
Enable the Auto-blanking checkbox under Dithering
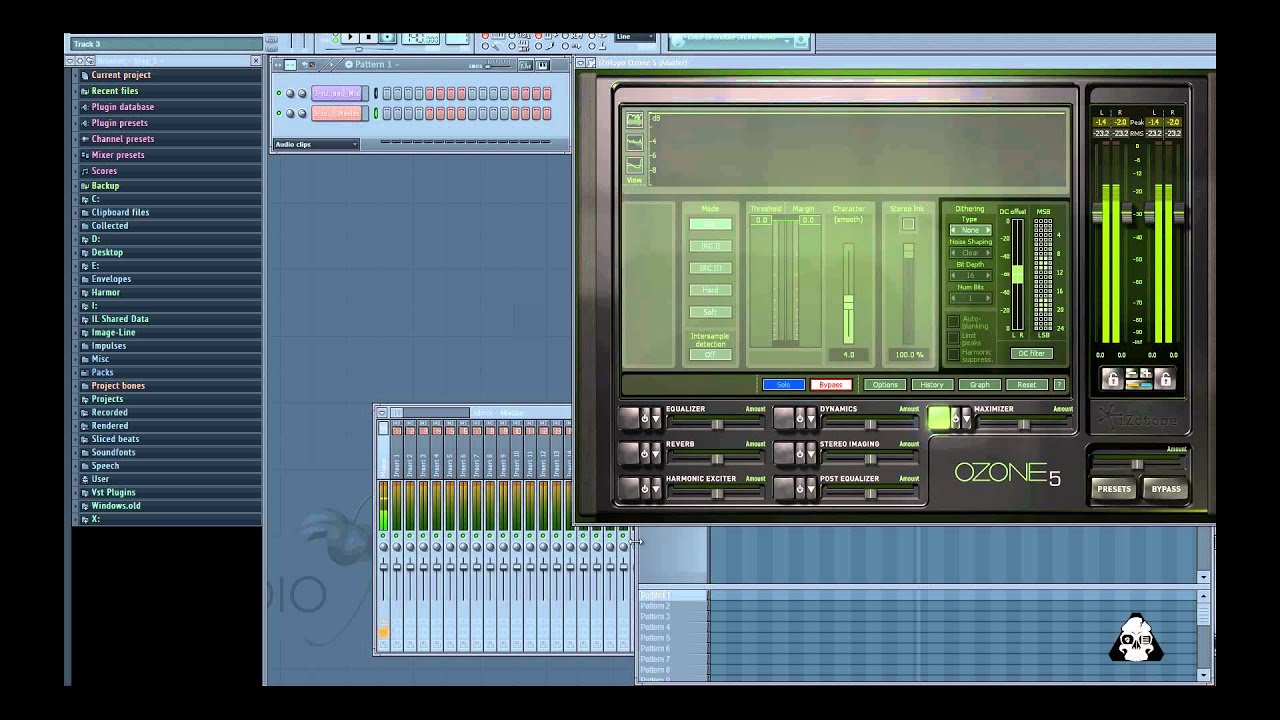point(952,321)
